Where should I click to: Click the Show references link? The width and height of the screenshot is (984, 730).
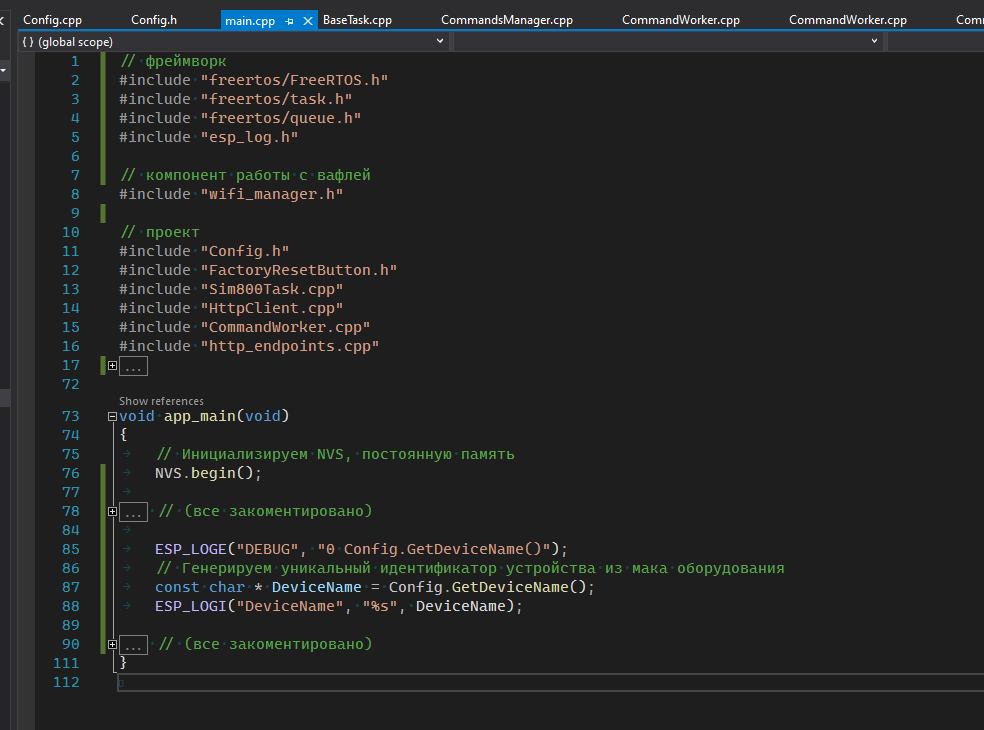161,401
